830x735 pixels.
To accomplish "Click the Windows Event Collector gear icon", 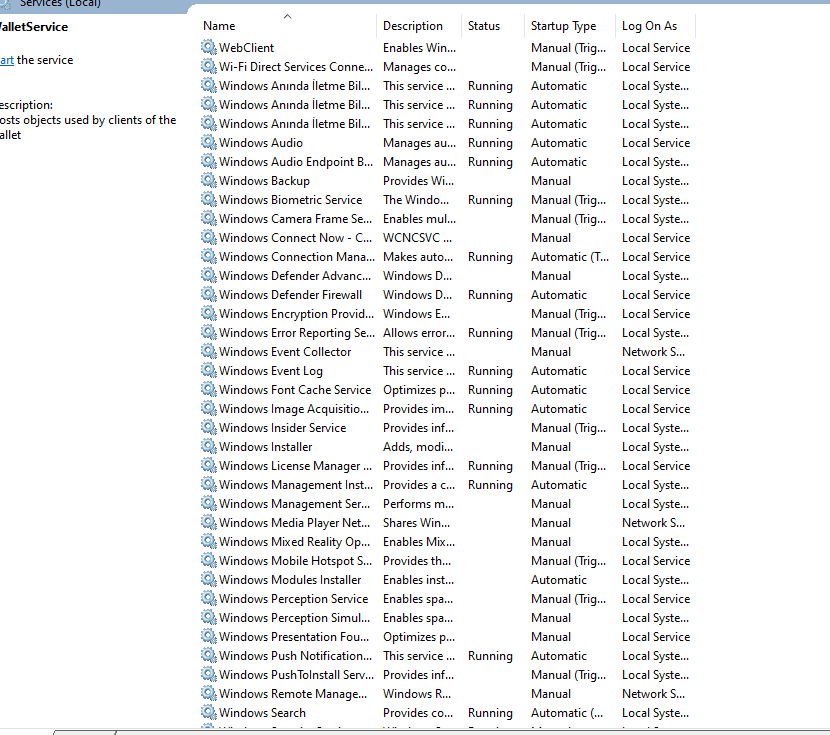I will pos(209,352).
